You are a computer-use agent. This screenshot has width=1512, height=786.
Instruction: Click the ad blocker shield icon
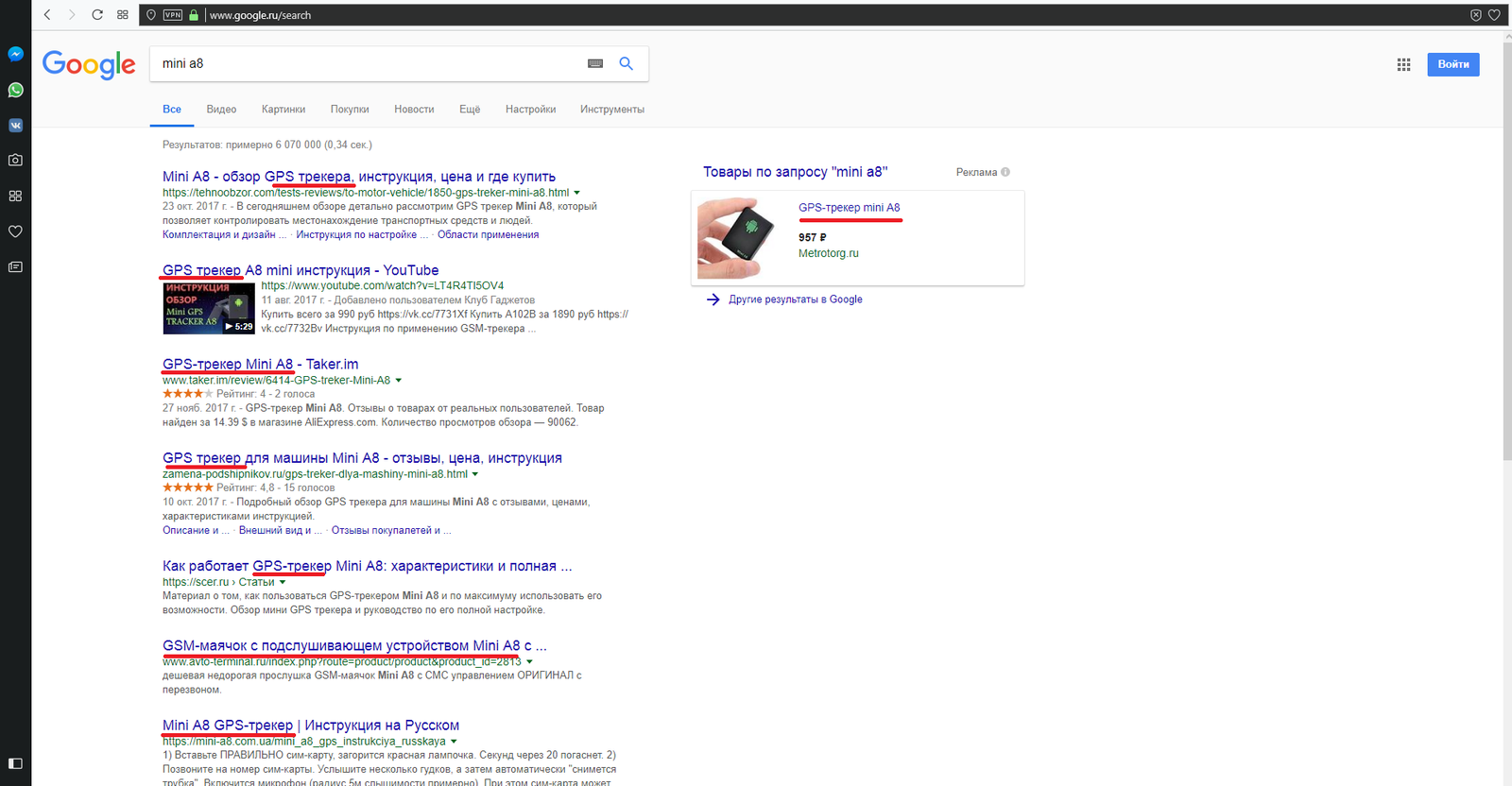(x=1476, y=15)
